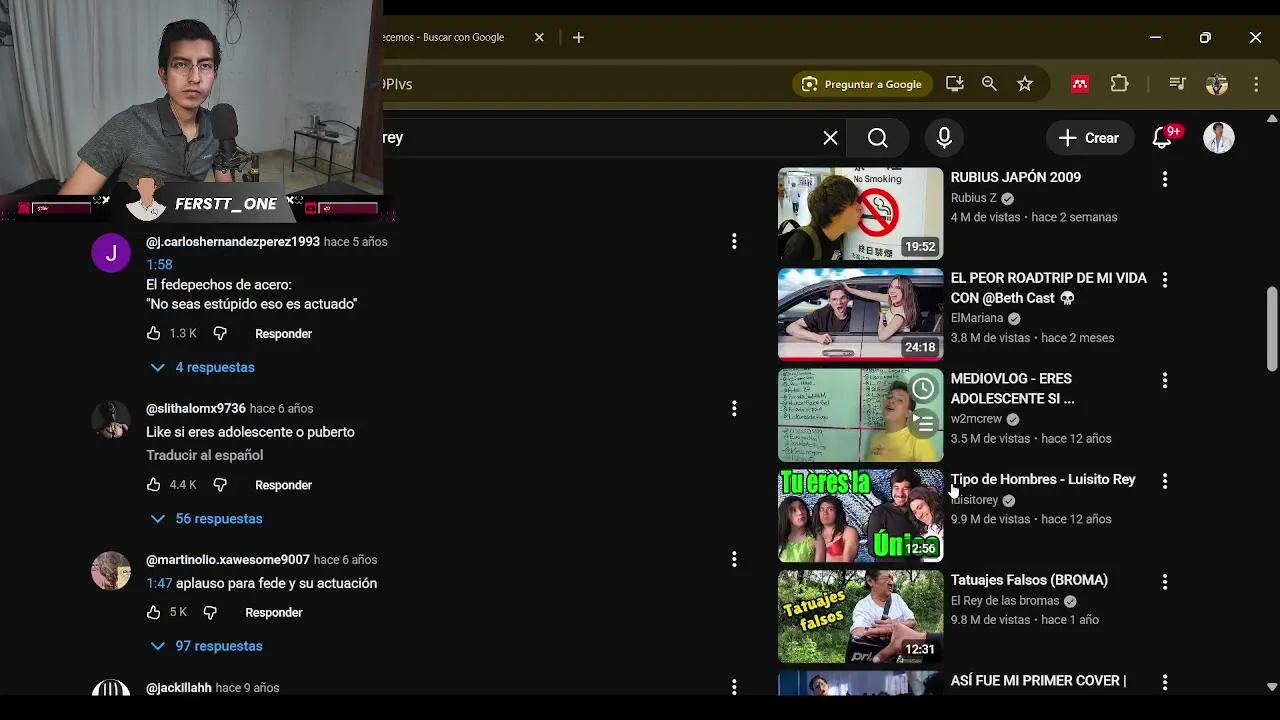Open the RUBIUS JAPÓN 2009 thumbnail
Screen dimensions: 1280x720
click(x=860, y=213)
